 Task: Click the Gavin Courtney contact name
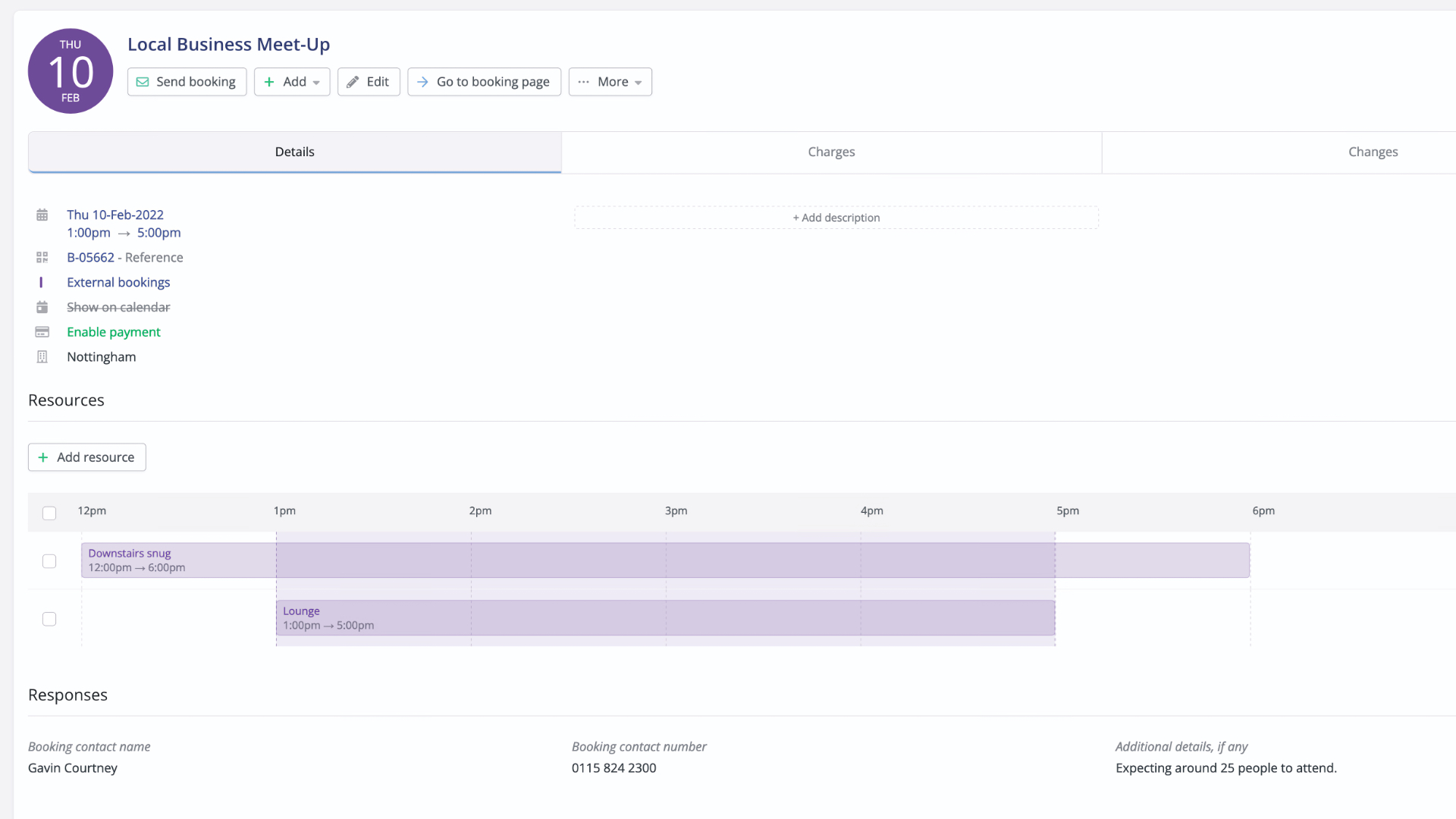[x=73, y=768]
